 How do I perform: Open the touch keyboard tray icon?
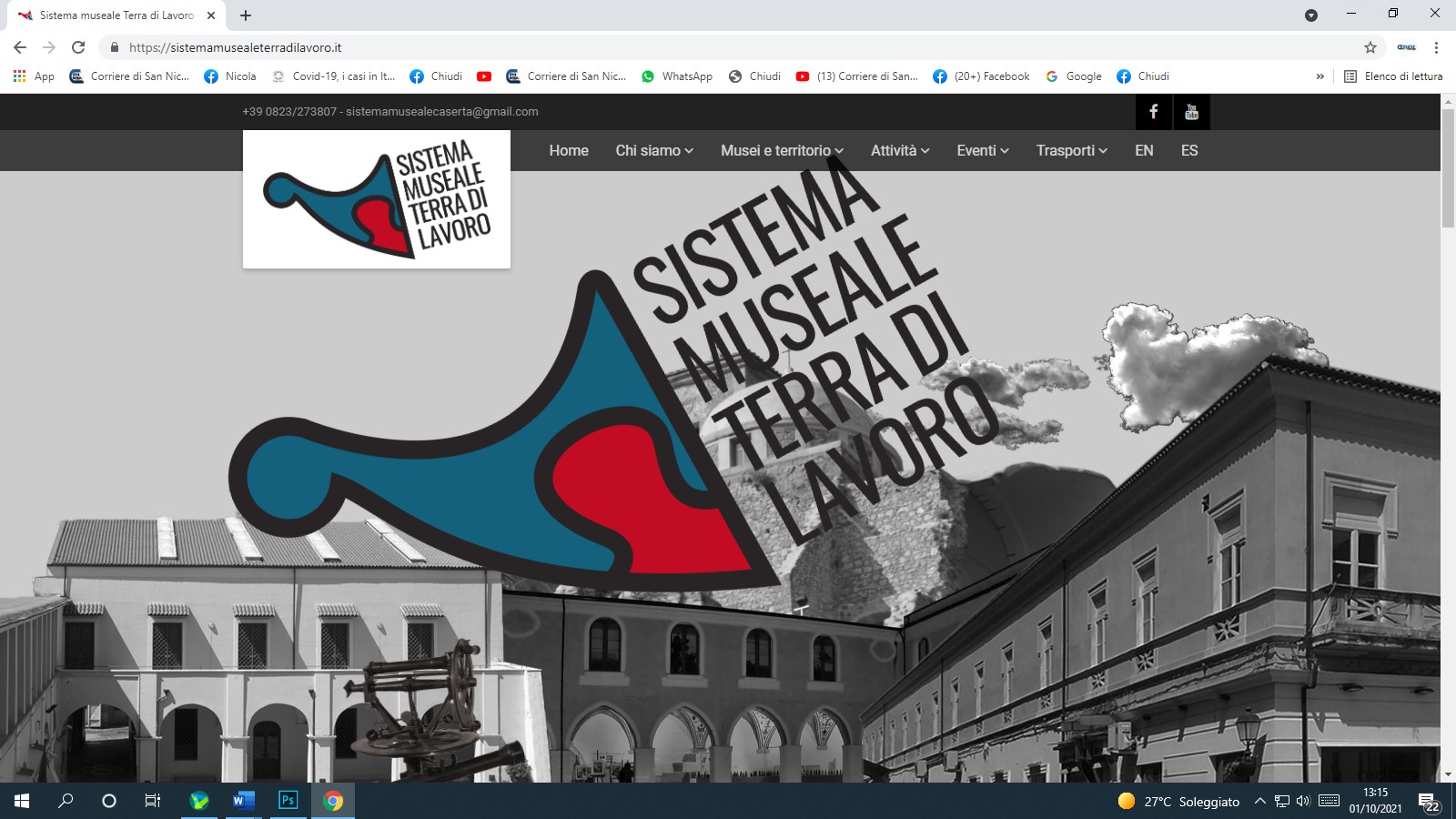point(1329,801)
